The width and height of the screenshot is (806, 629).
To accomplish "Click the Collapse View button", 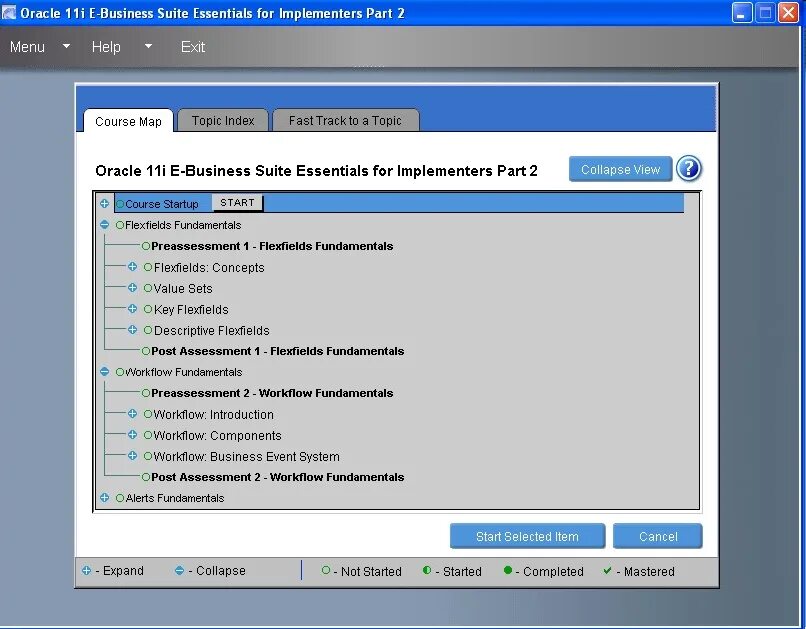I will coord(620,169).
